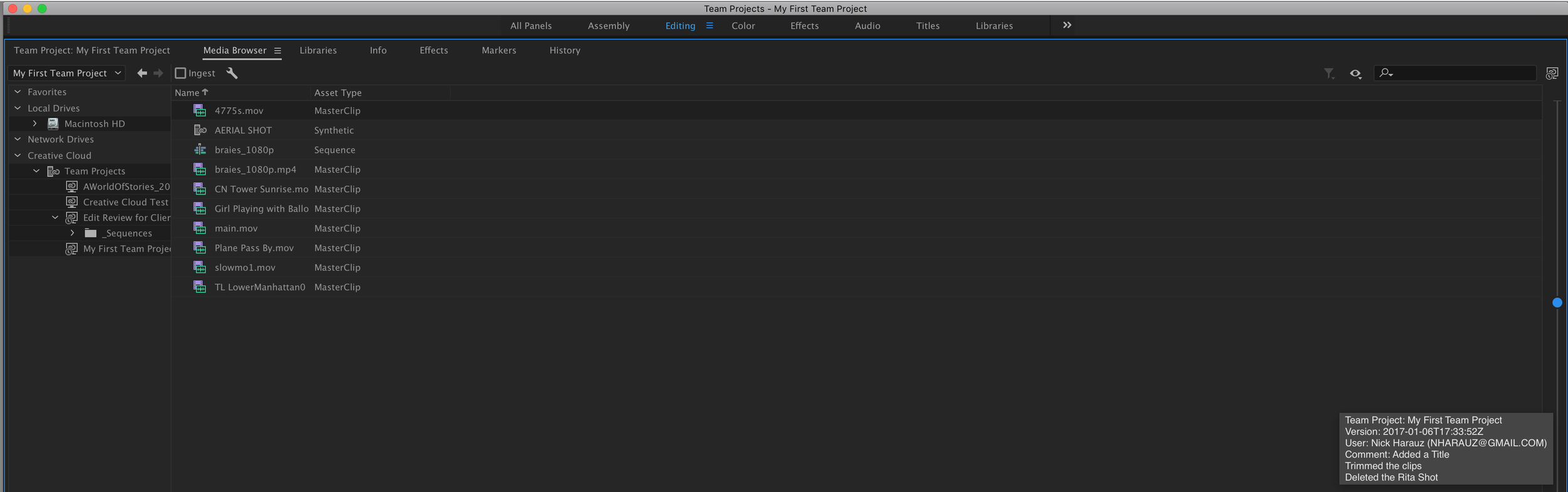Switch to the All Panels workspace
Image resolution: width=1568 pixels, height=492 pixels.
pos(531,26)
